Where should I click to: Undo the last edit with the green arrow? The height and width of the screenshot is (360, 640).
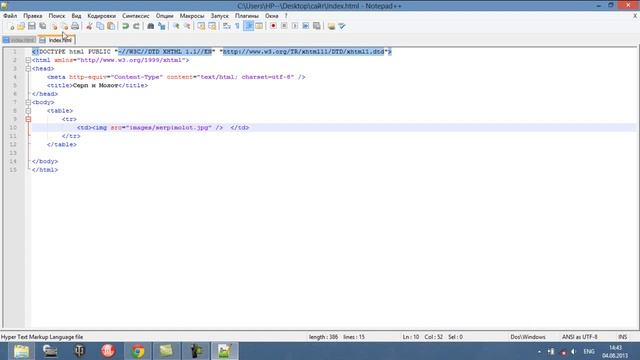[x=125, y=26]
